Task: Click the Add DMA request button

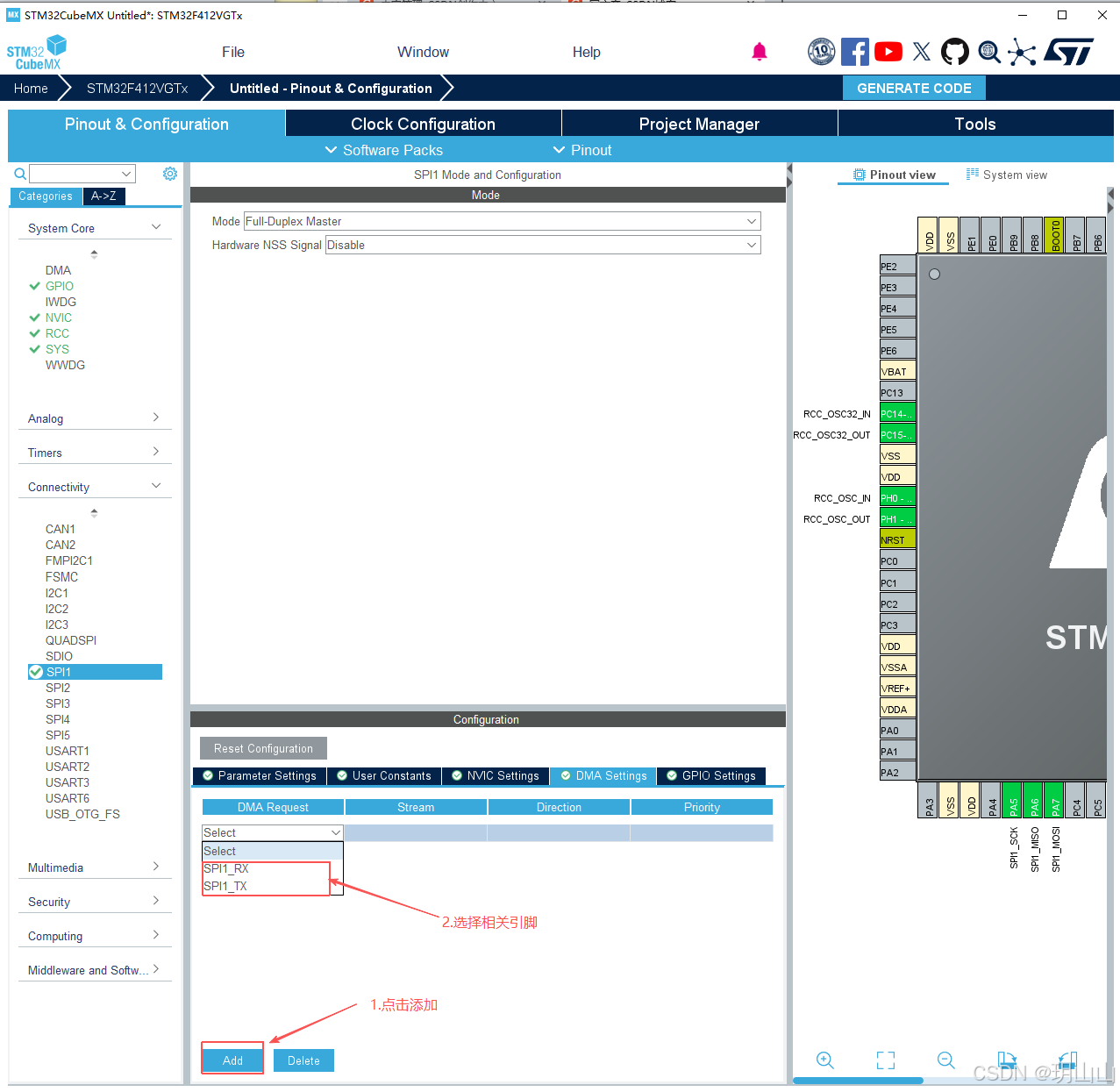Action: click(x=232, y=1060)
